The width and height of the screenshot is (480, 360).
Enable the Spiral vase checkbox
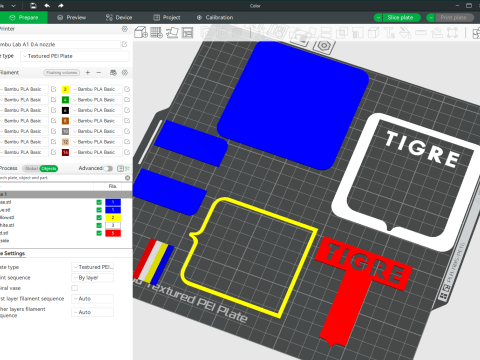pos(74,288)
